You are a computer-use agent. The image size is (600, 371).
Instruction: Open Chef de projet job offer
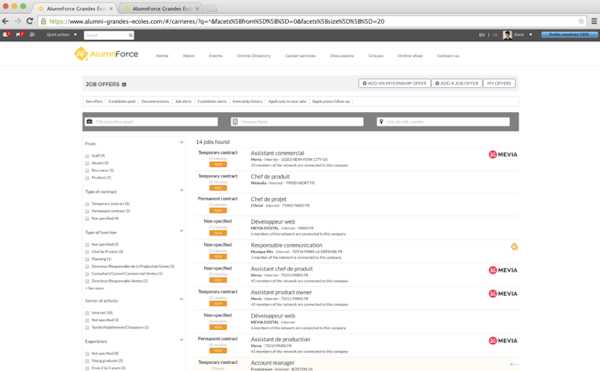(269, 199)
